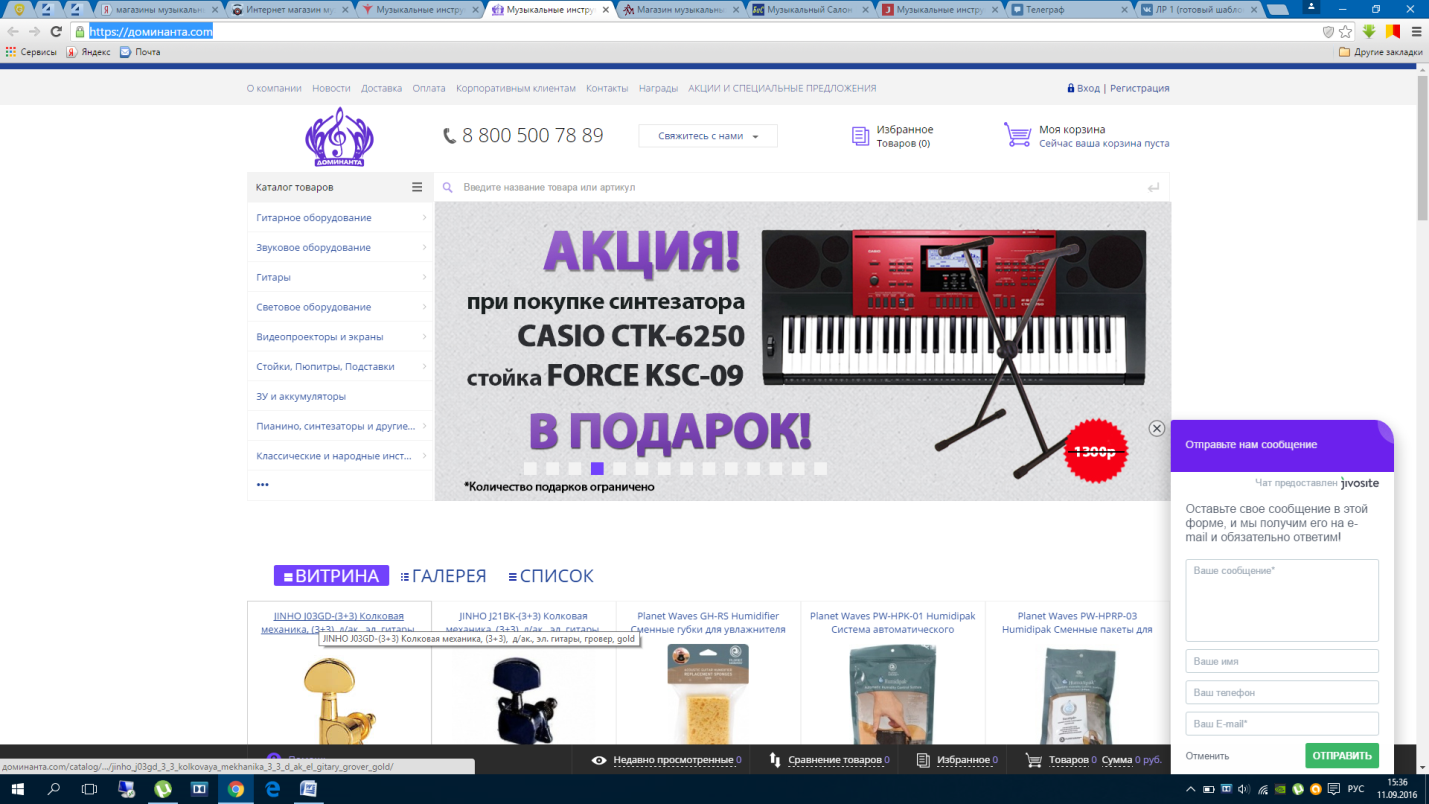Open the shopping cart icon next to Моя корзина
Viewport: 1429px width, 804px height.
coord(1018,135)
